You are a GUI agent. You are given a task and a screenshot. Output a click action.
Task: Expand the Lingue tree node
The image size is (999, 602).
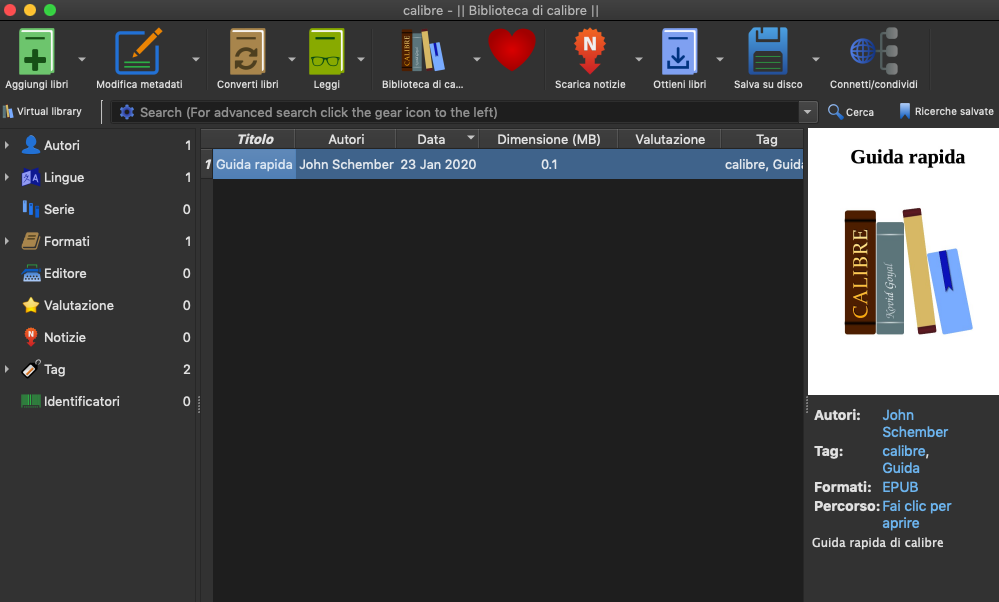pyautogui.click(x=7, y=176)
